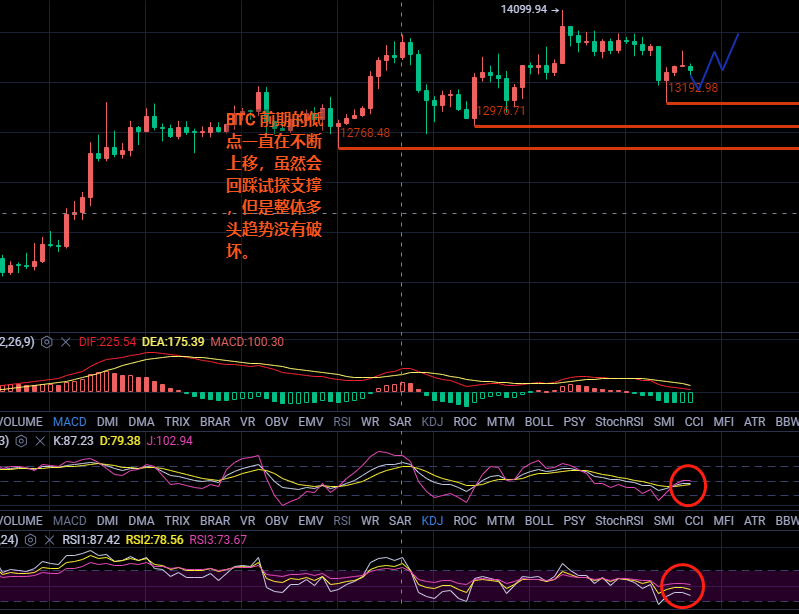This screenshot has height=614, width=799.
Task: Select highlighted MACD tab under MACD panel
Action: click(70, 422)
